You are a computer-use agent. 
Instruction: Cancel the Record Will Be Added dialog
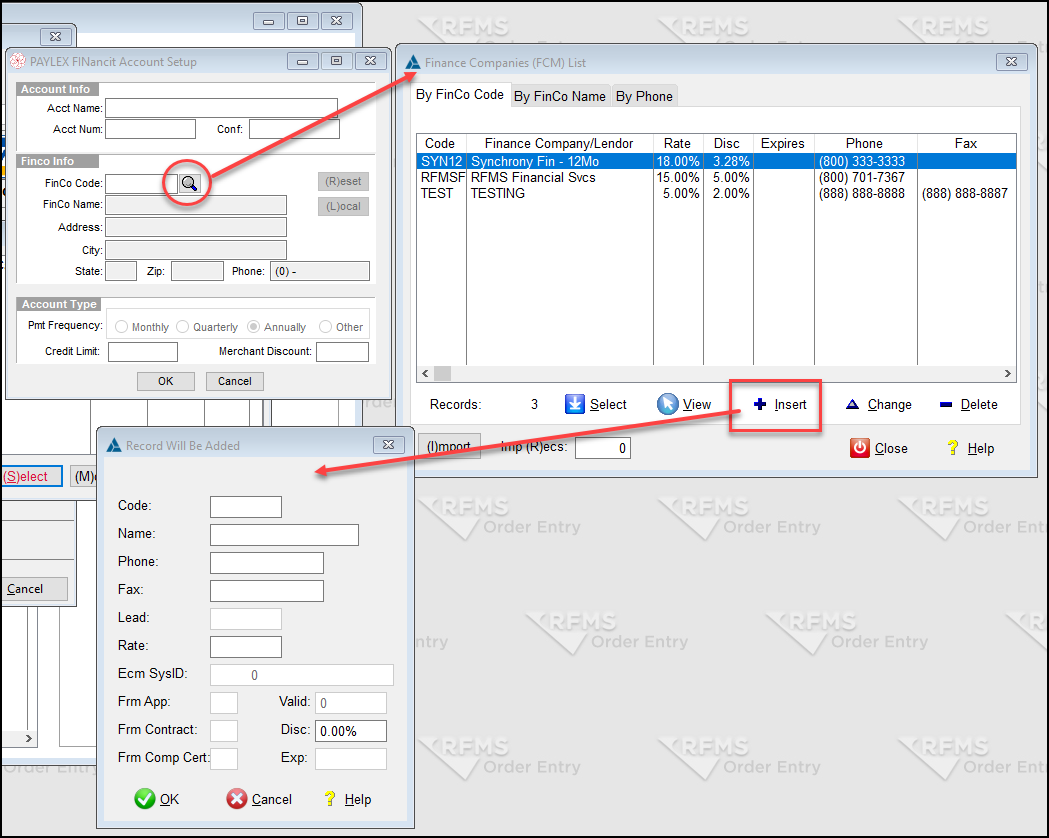point(237,799)
